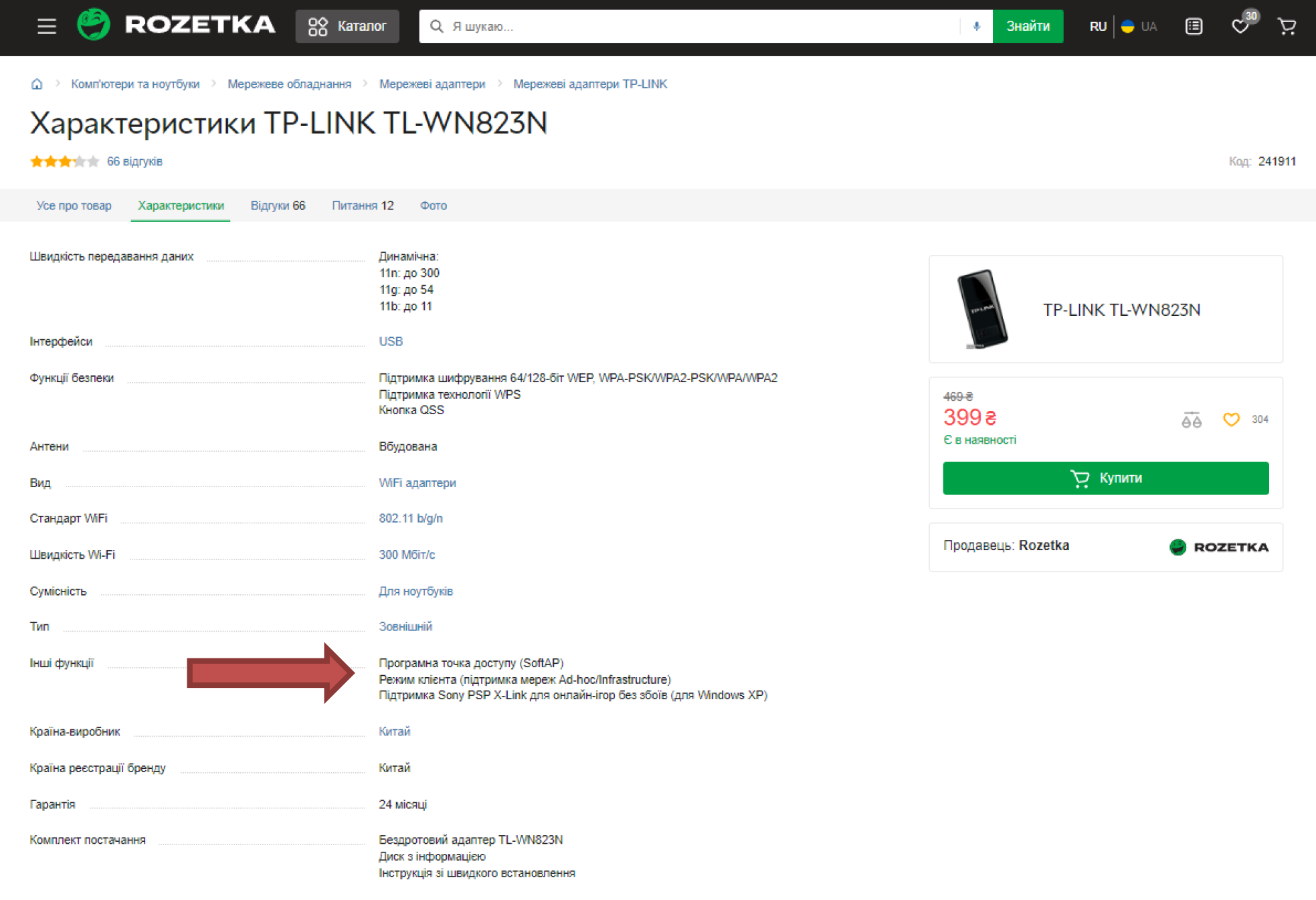This screenshot has height=900, width=1316.
Task: Click the Є в наявності status
Action: click(979, 440)
